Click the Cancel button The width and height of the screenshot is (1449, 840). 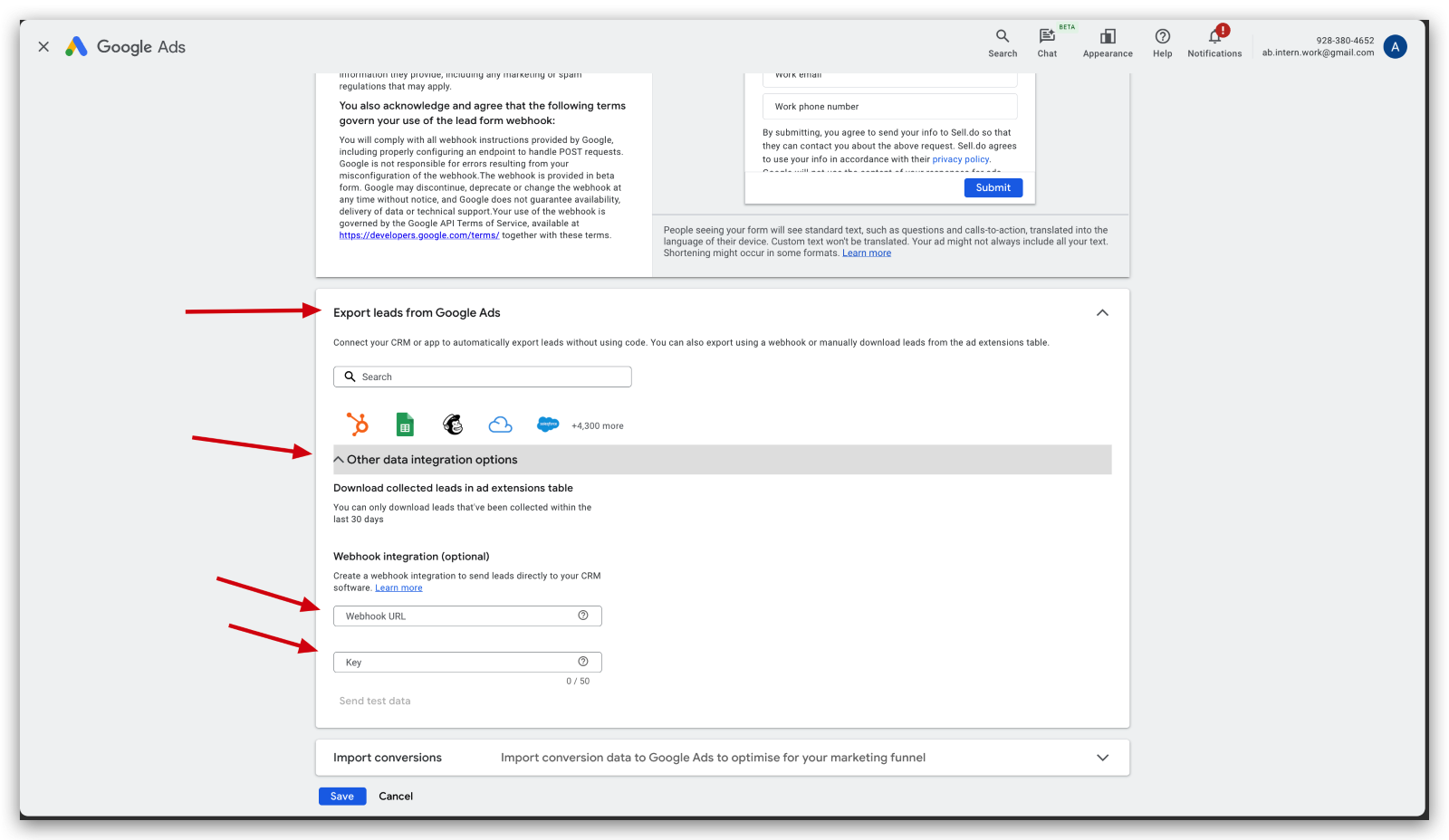(x=396, y=797)
